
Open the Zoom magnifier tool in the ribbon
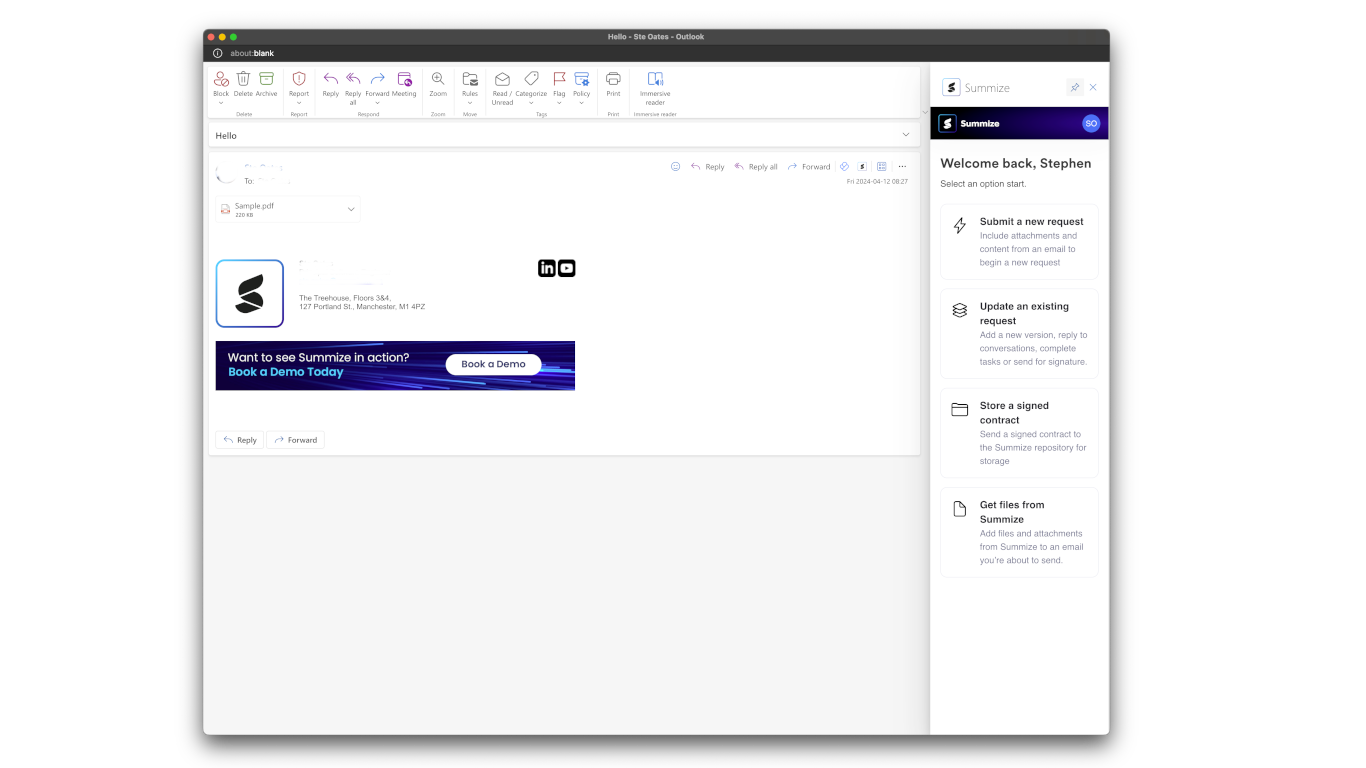point(438,79)
